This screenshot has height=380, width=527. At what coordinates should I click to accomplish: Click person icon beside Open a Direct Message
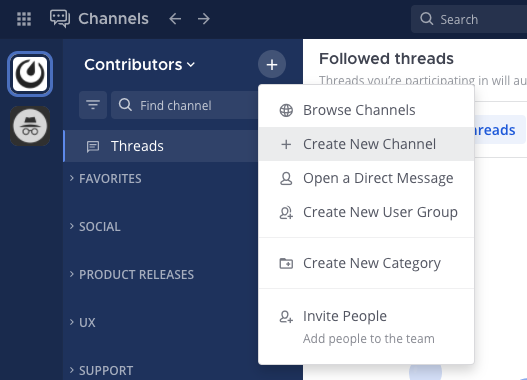tap(286, 178)
